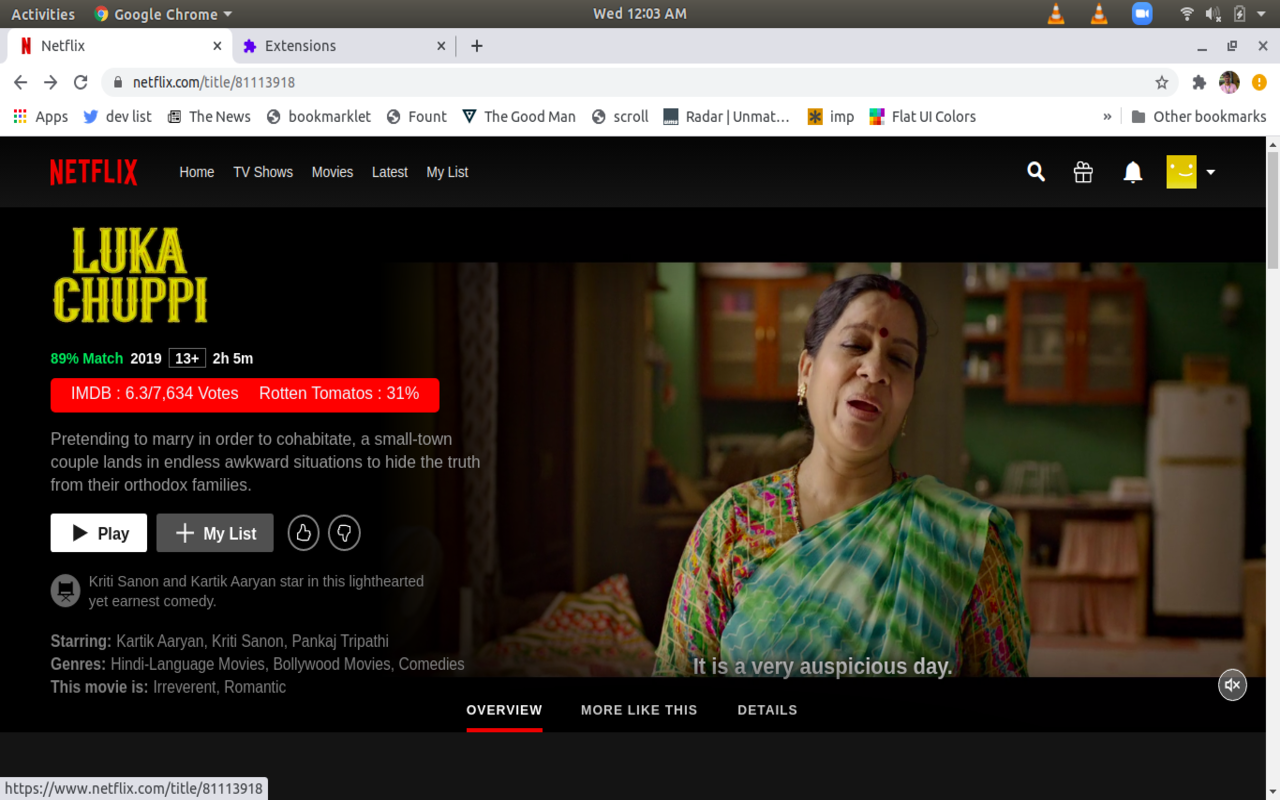Rate Luka Chuppi thumbs down
Screen dimensions: 1280x800
[344, 533]
